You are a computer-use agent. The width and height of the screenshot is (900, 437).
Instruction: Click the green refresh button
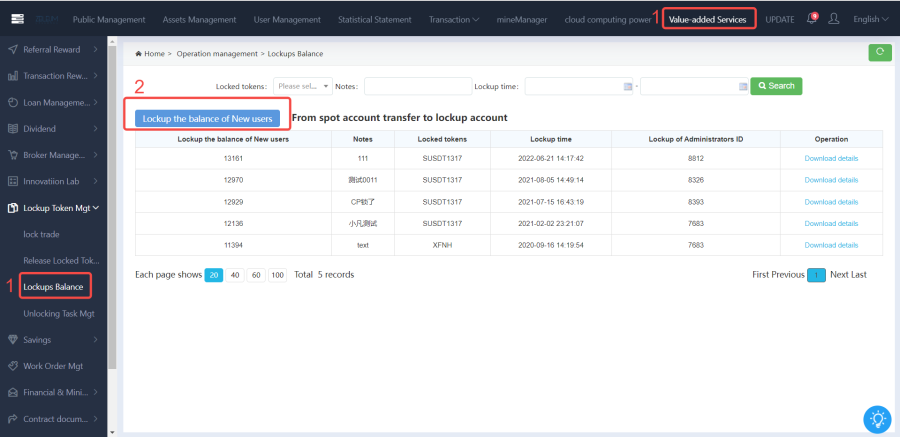879,53
